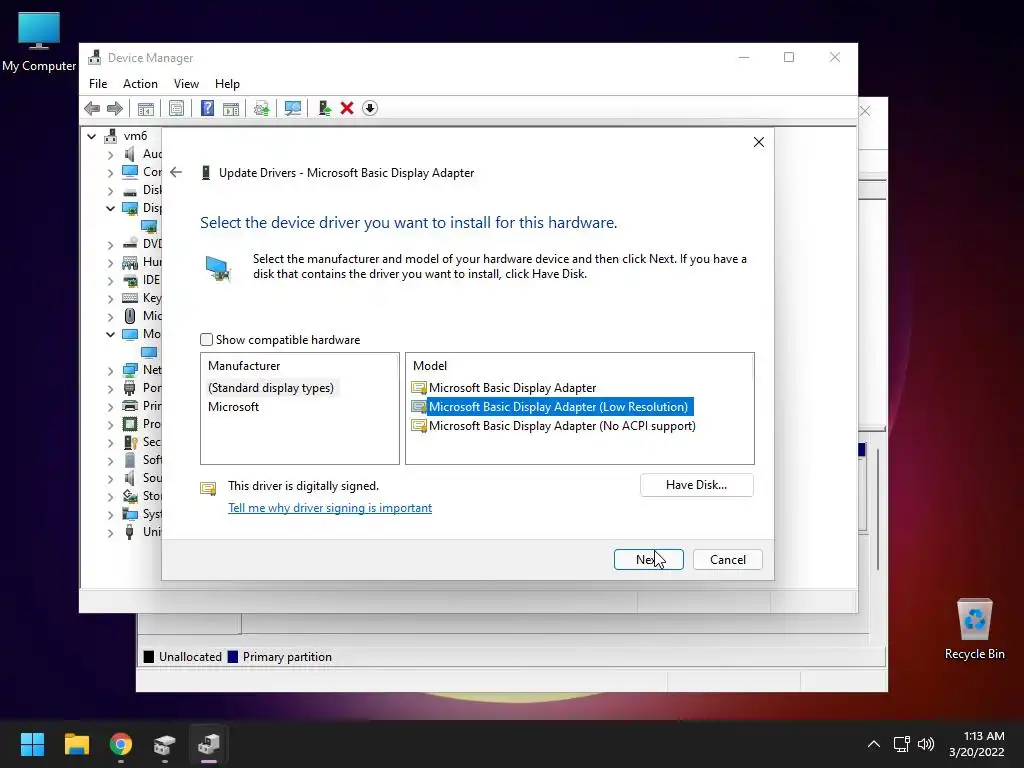
Task: Click the security devices icon in tree
Action: (130, 442)
